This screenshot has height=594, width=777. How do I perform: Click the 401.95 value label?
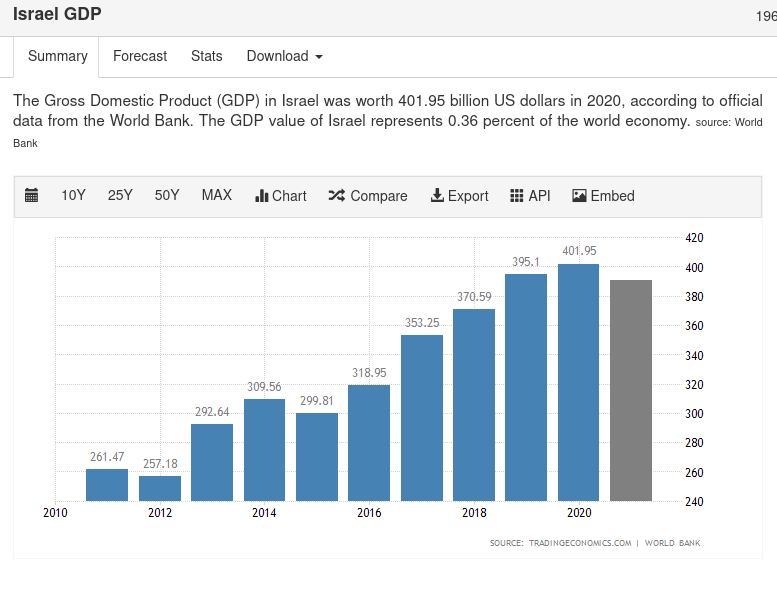pyautogui.click(x=579, y=251)
